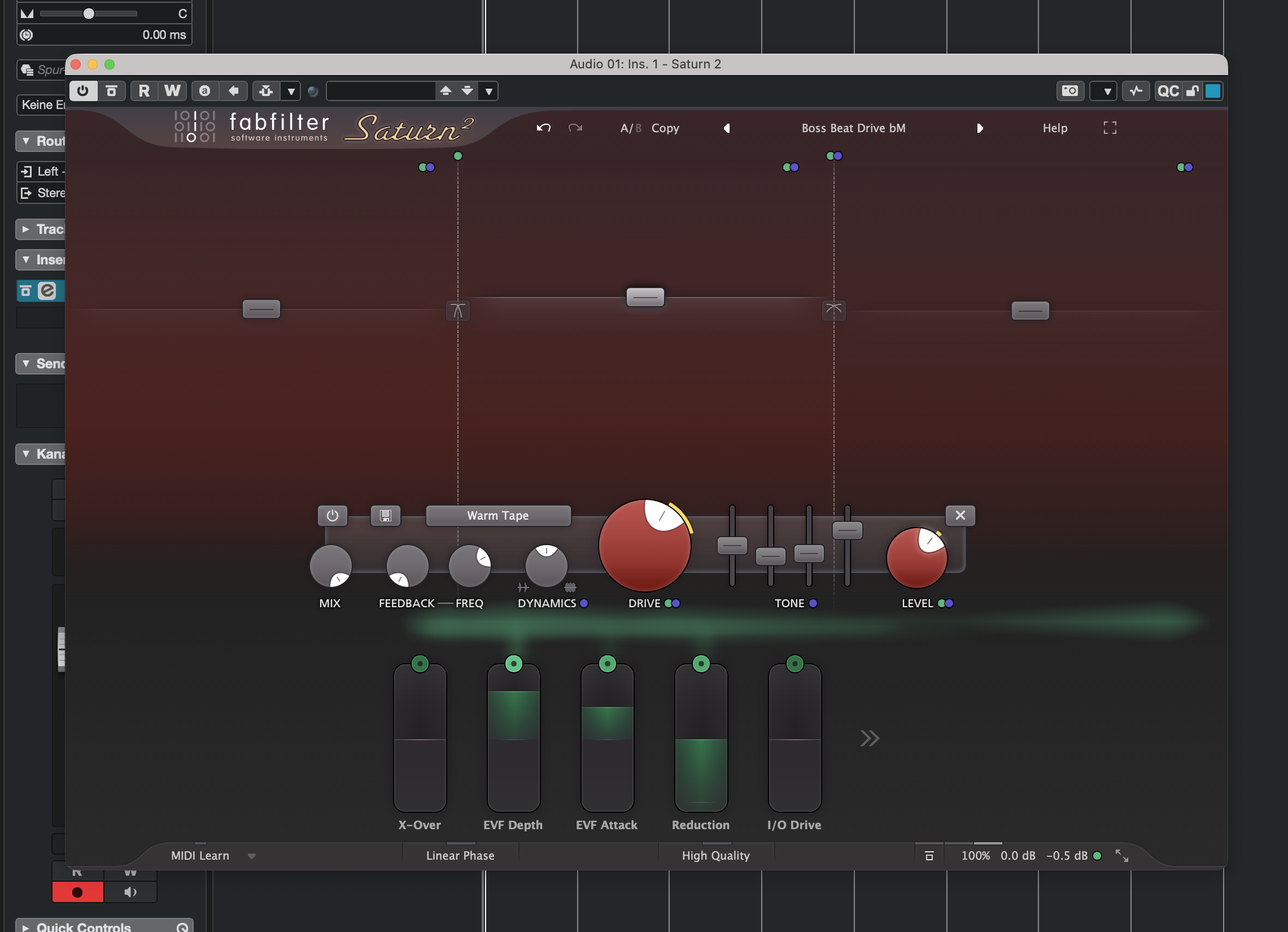Enable High Quality oversampling
Image resolution: width=1288 pixels, height=932 pixels.
[715, 855]
